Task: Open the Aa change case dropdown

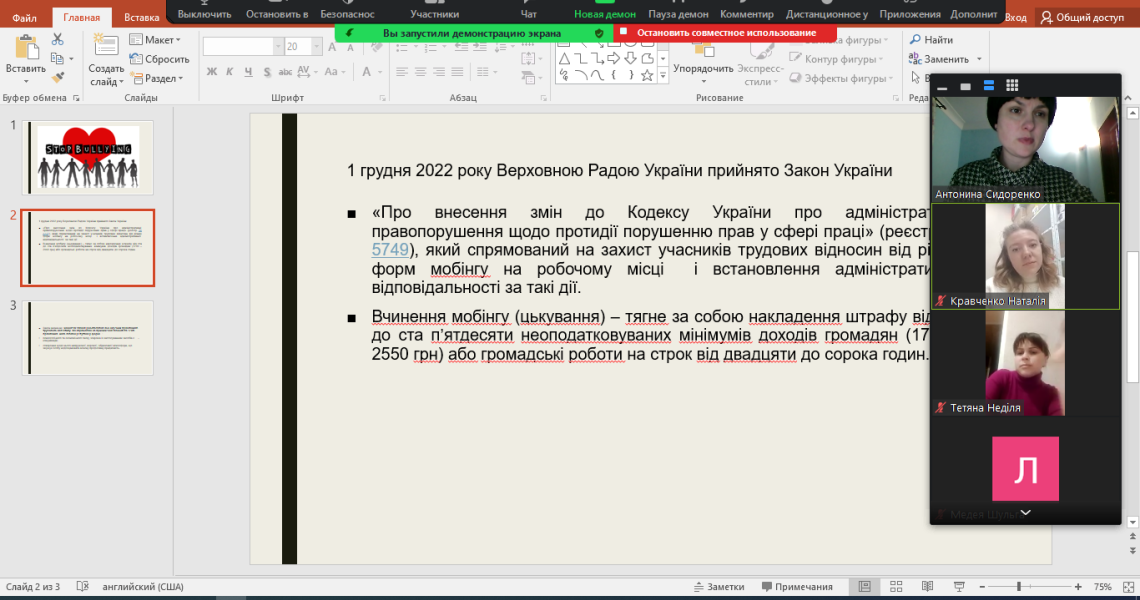Action: click(334, 71)
